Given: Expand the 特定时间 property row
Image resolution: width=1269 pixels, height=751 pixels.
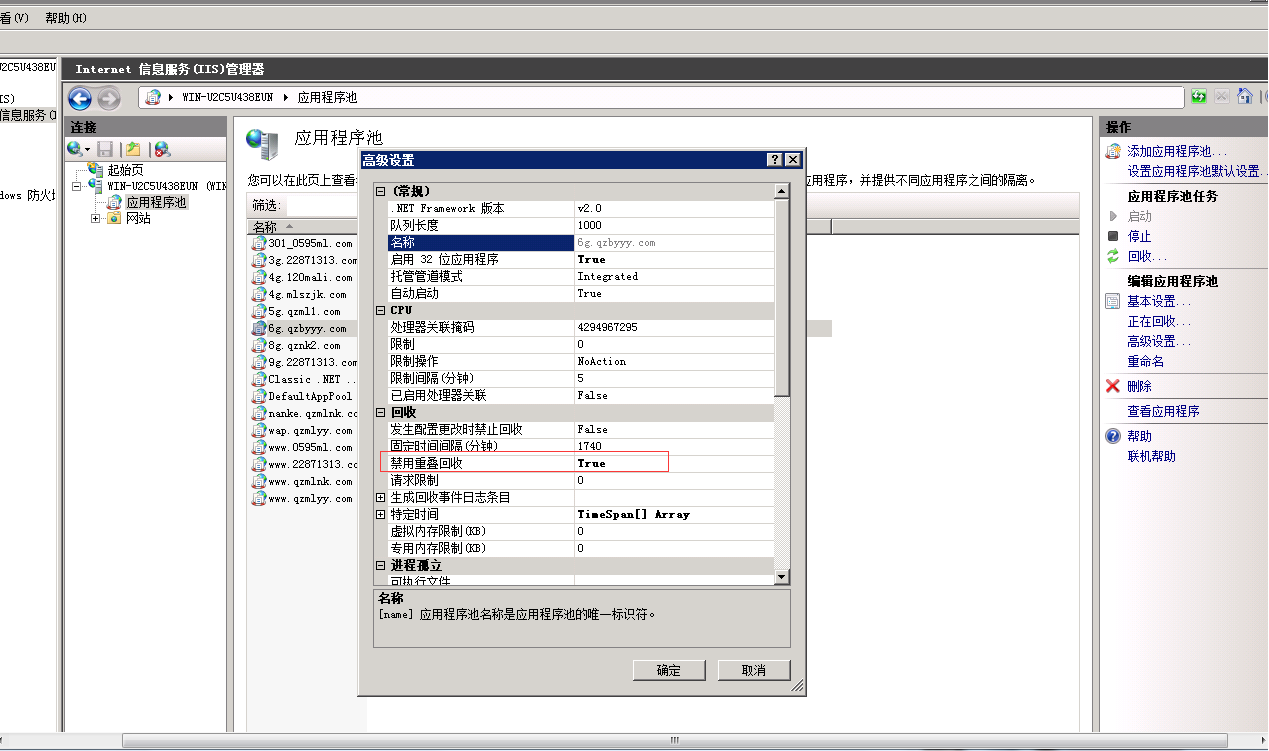Looking at the screenshot, I should coord(380,514).
